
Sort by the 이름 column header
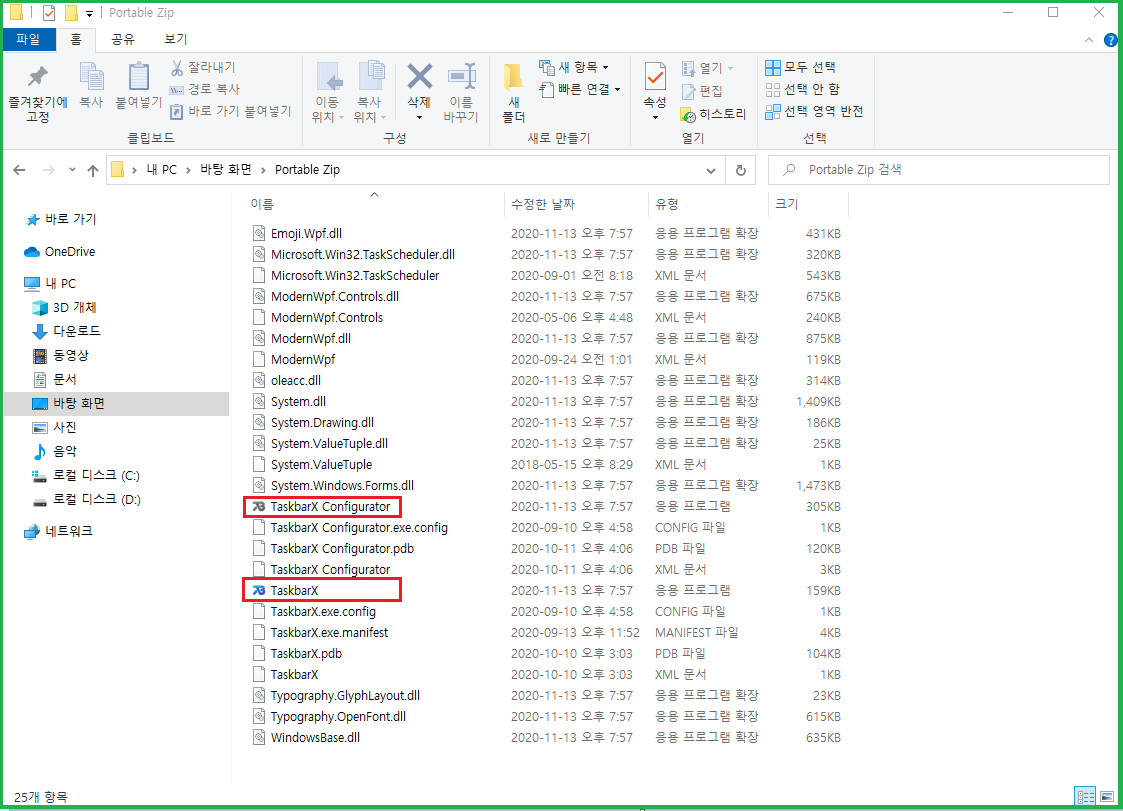click(x=262, y=204)
